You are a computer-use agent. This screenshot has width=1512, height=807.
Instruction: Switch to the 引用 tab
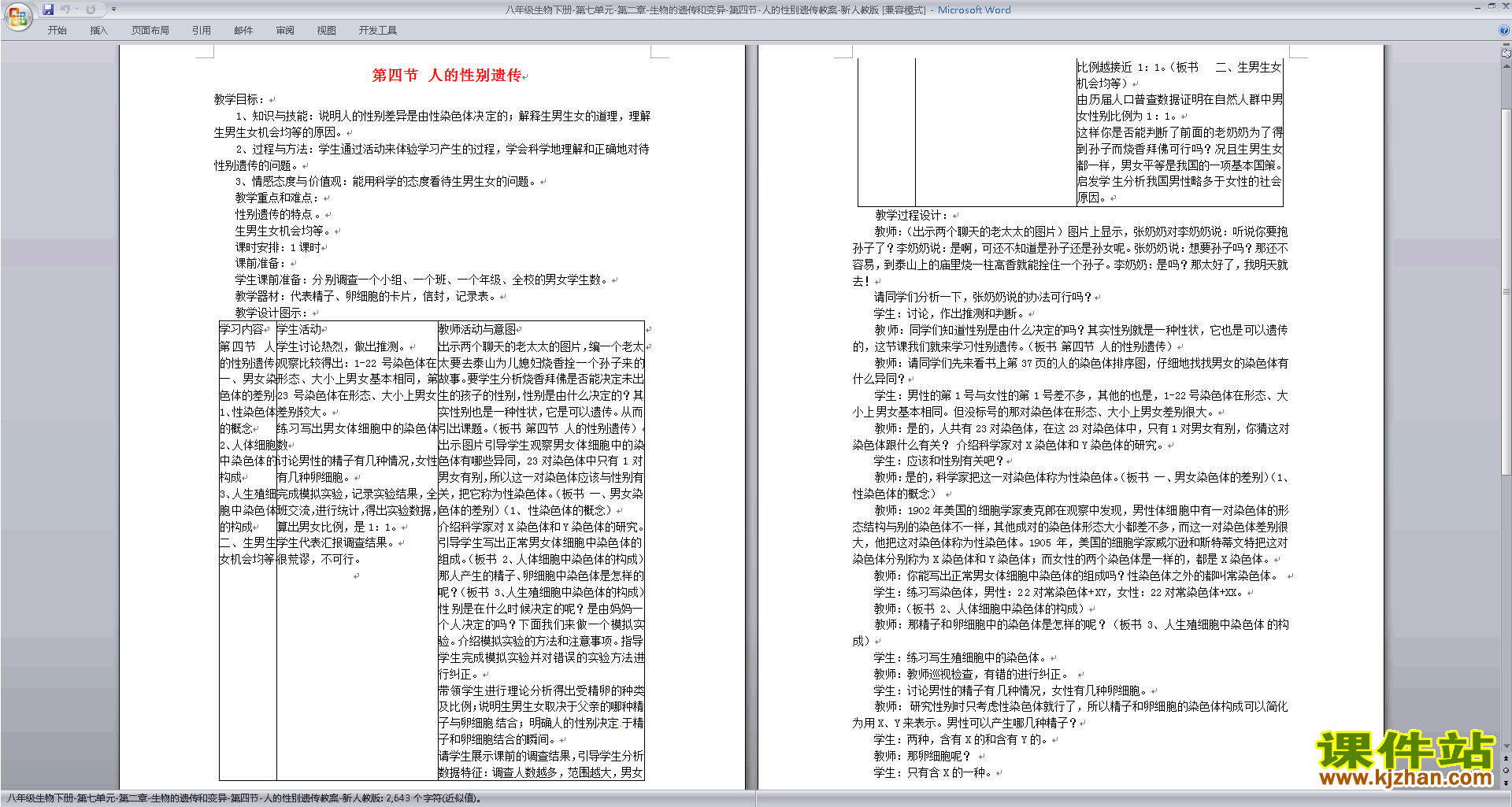click(x=202, y=31)
